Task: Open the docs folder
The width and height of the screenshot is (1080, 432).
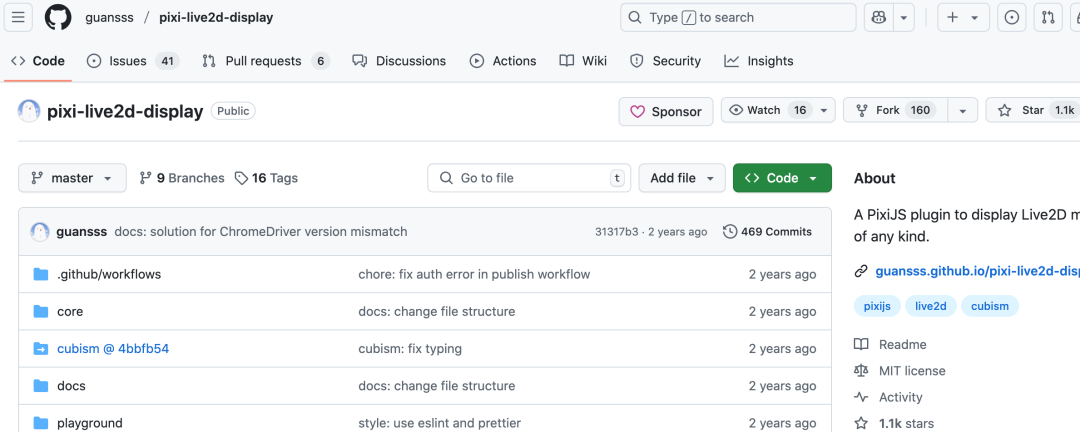Action: click(72, 386)
